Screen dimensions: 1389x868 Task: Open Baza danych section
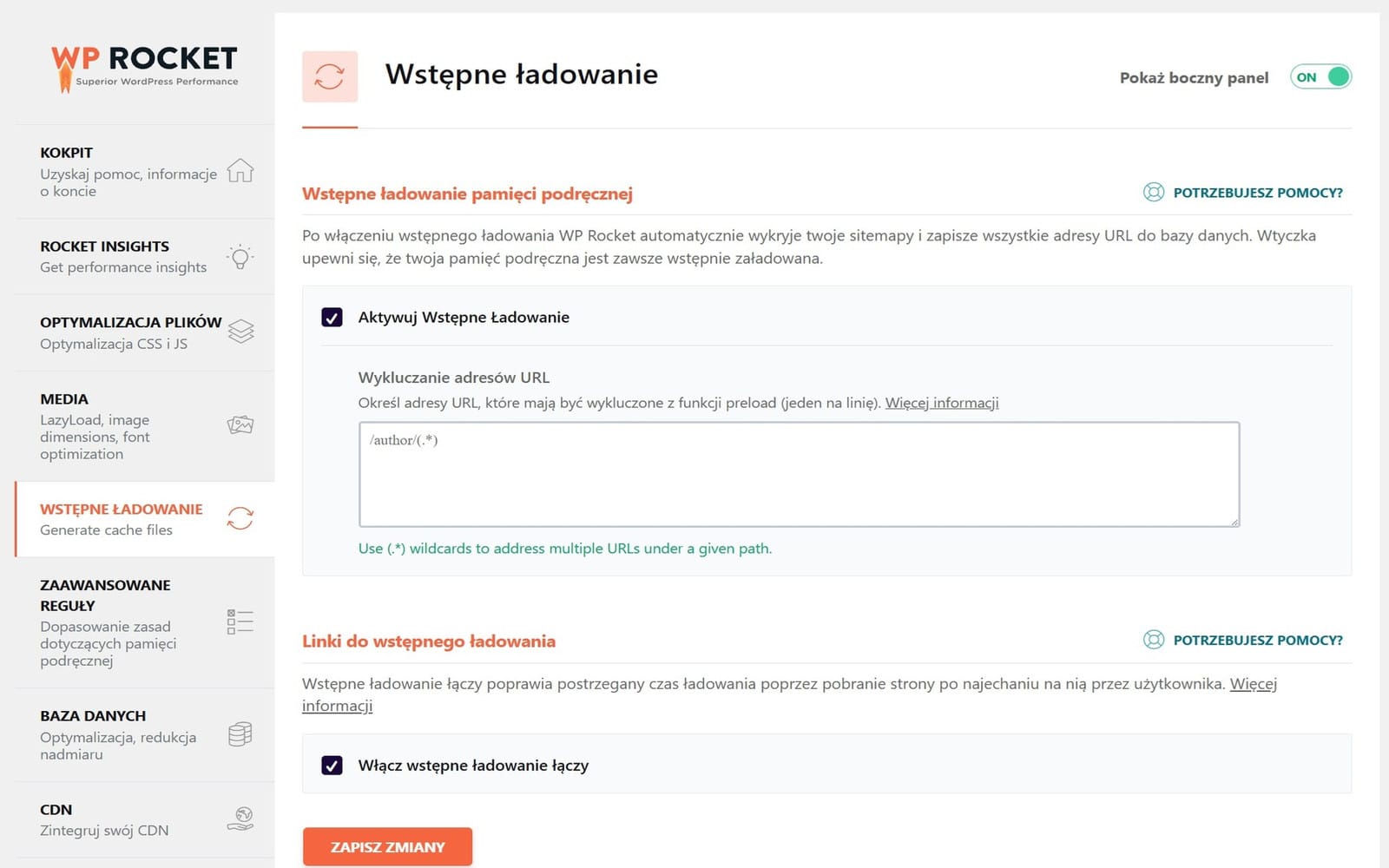click(x=145, y=735)
